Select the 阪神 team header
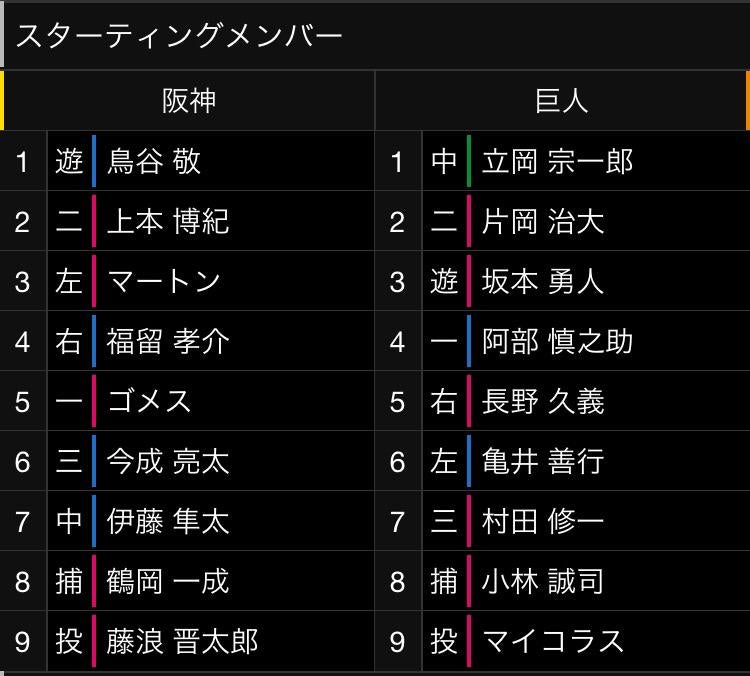This screenshot has width=750, height=676. pos(188,100)
